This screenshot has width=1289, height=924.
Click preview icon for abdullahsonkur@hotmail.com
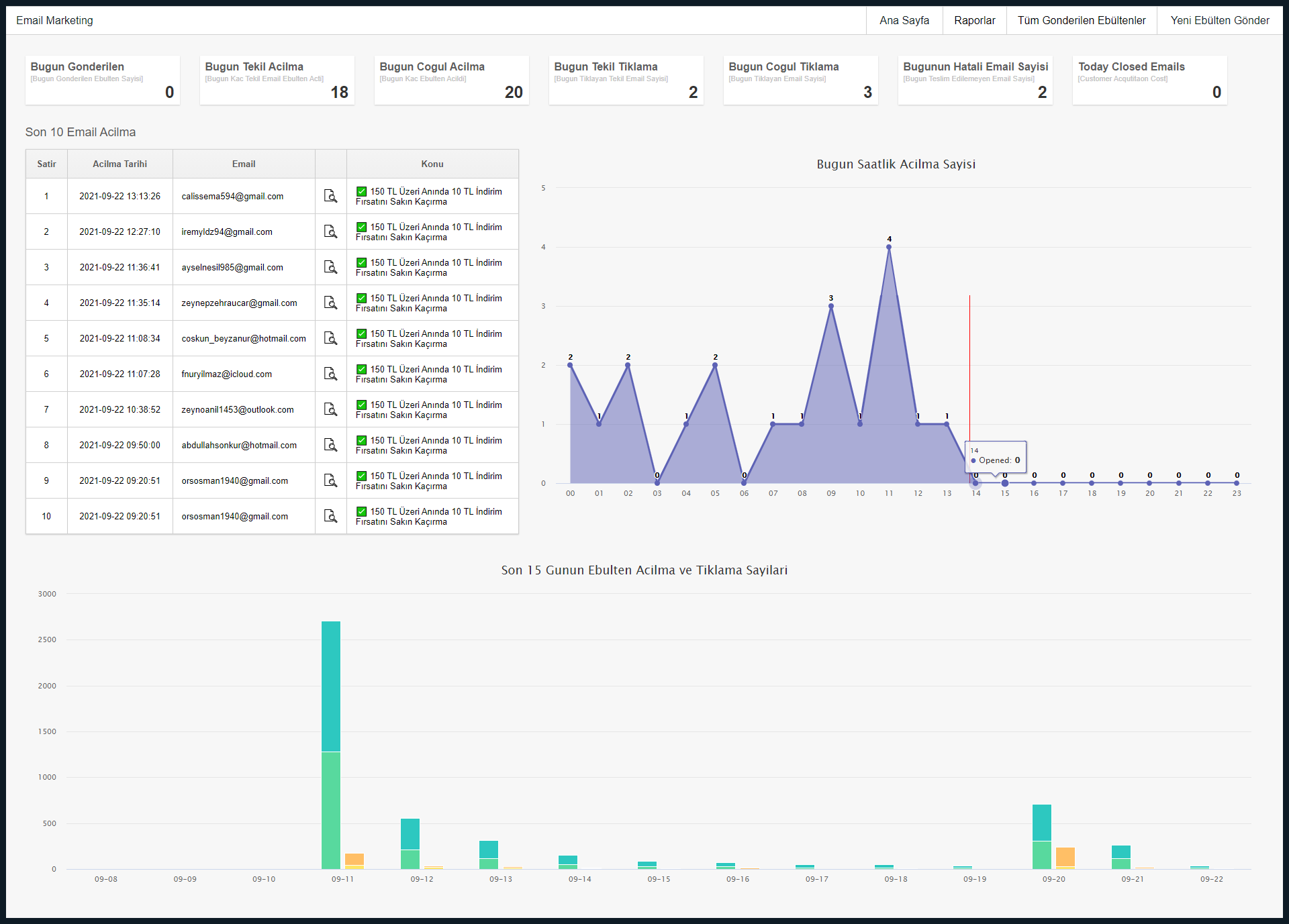[330, 445]
